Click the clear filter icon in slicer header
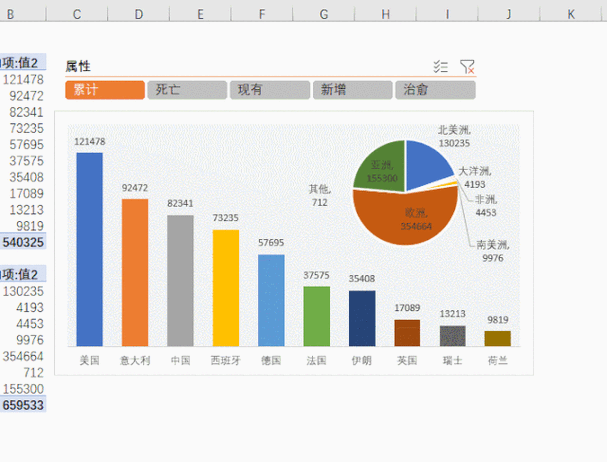 [x=467, y=66]
